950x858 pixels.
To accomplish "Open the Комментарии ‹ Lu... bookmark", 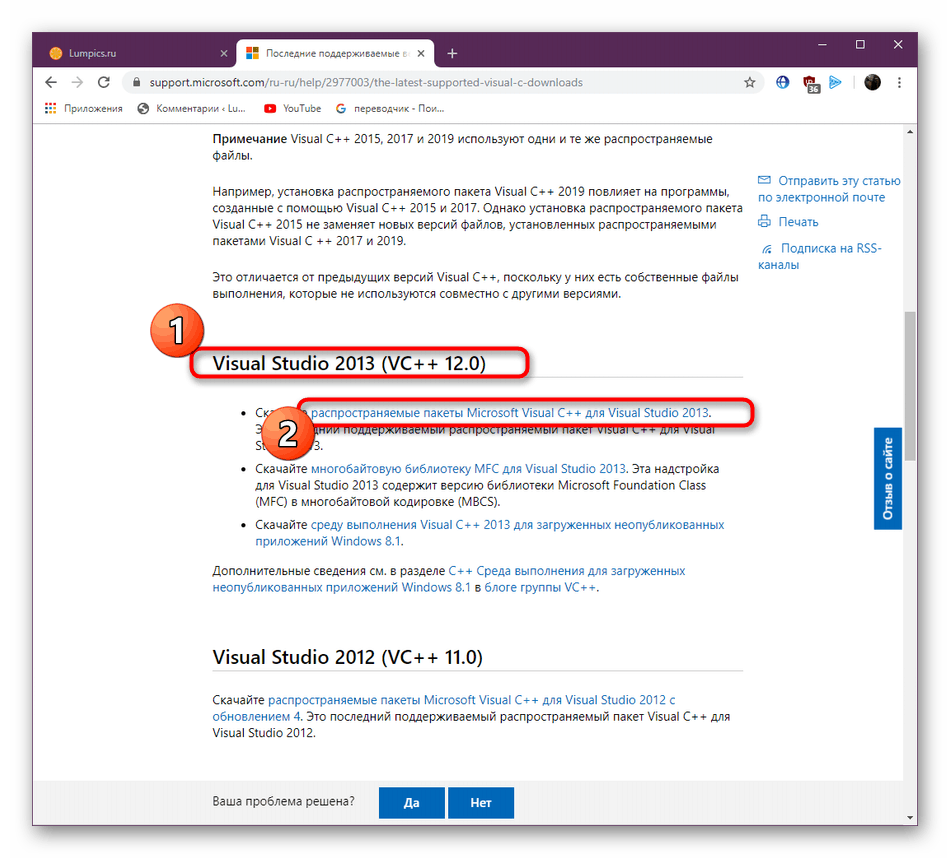I will click(191, 108).
